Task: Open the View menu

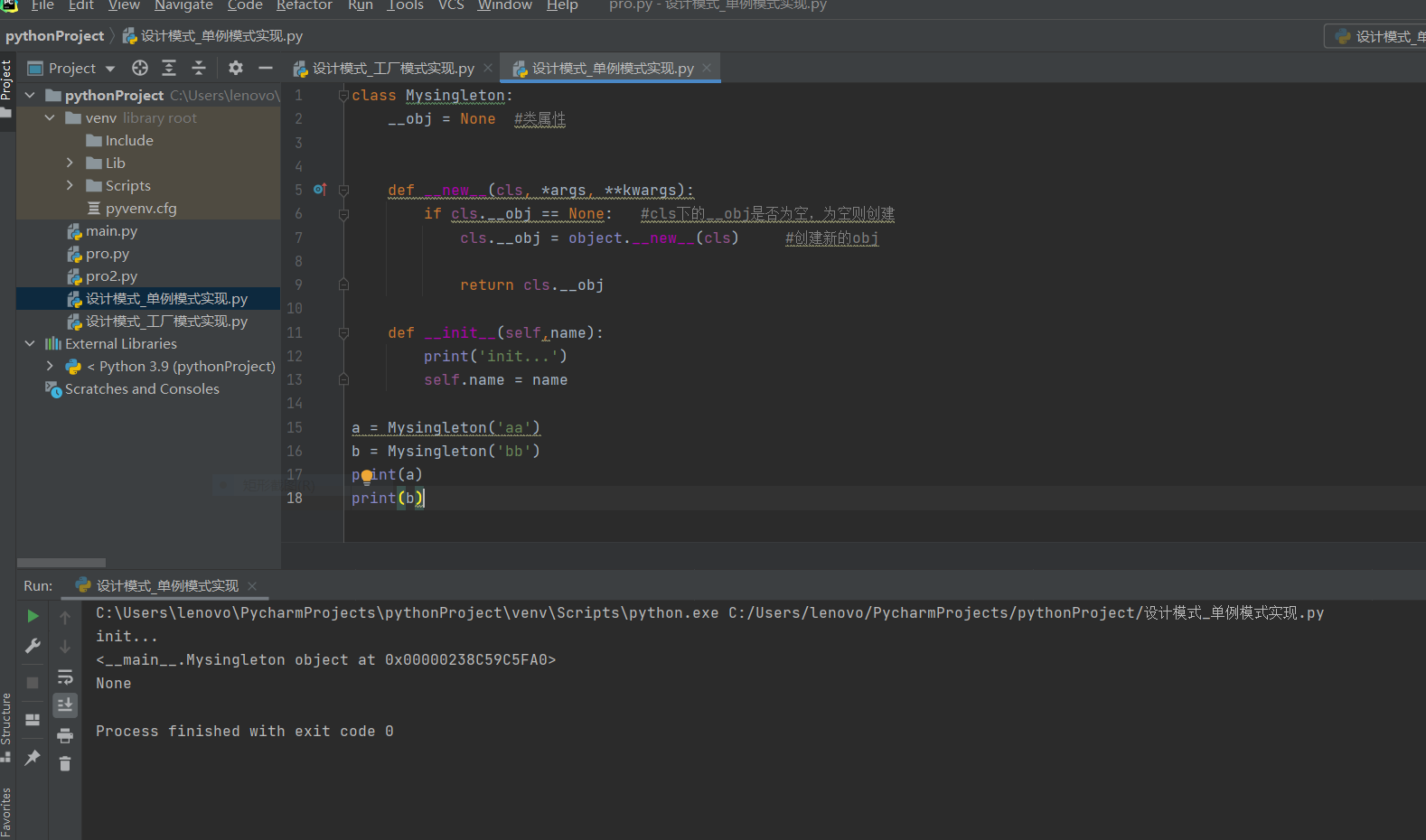Action: coord(124,5)
